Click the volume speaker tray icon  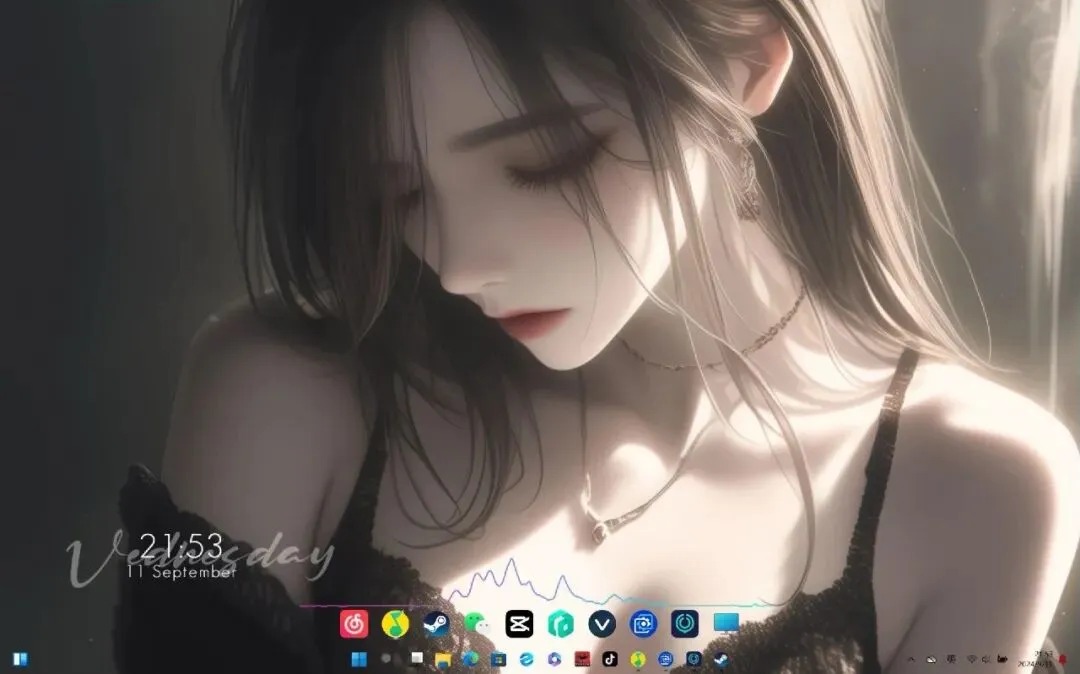coord(986,660)
